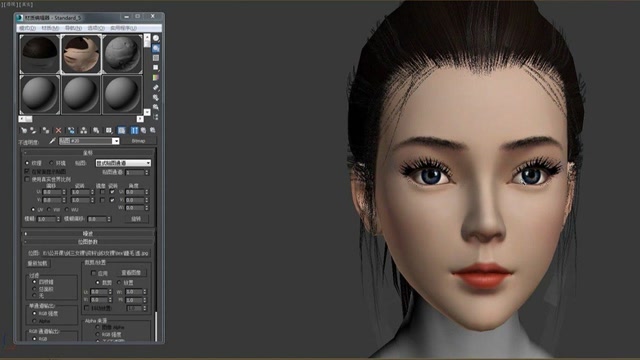Toggle the U tile checkbox

[x=112, y=192]
